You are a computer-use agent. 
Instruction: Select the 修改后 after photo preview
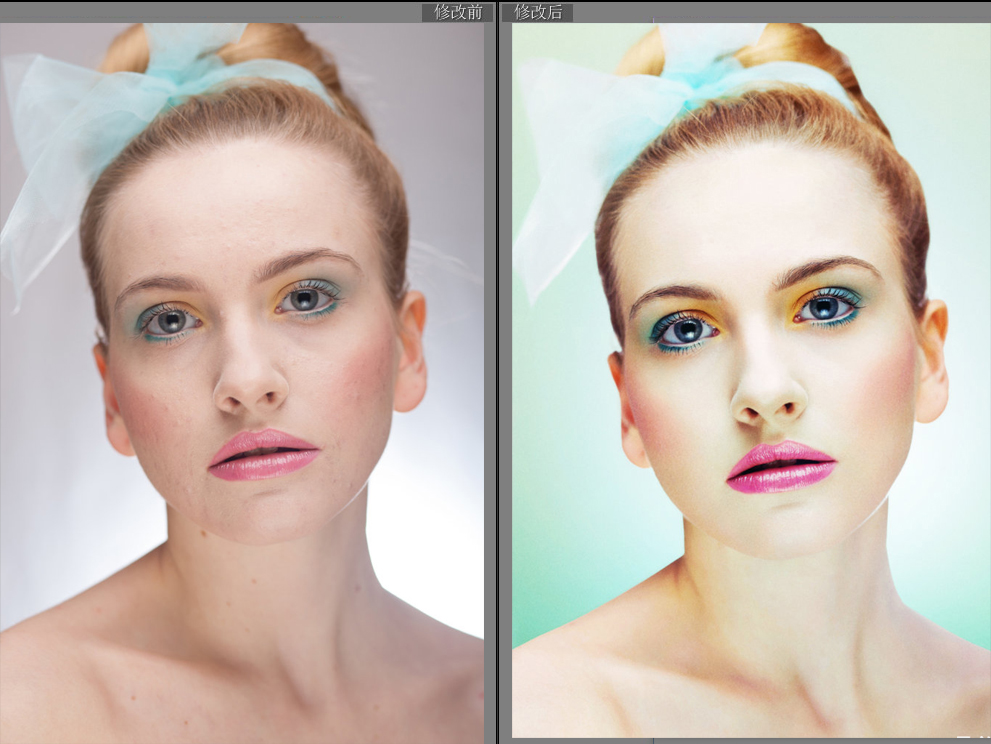pyautogui.click(x=751, y=380)
